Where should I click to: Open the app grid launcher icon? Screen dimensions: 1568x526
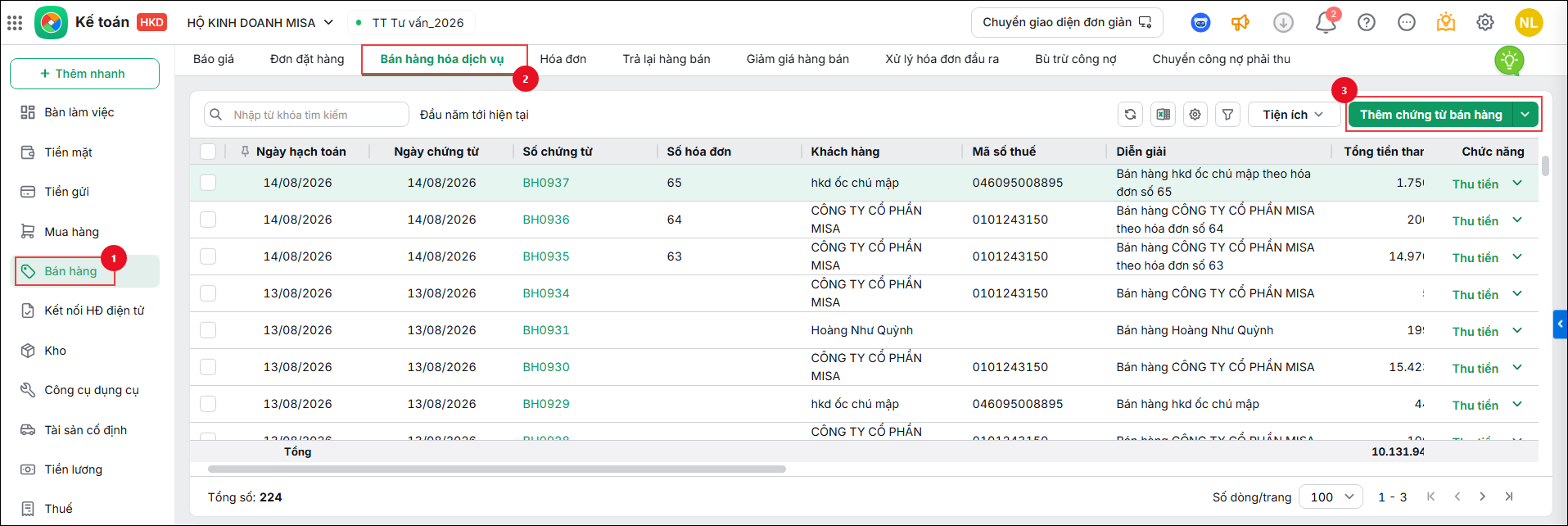[x=15, y=23]
